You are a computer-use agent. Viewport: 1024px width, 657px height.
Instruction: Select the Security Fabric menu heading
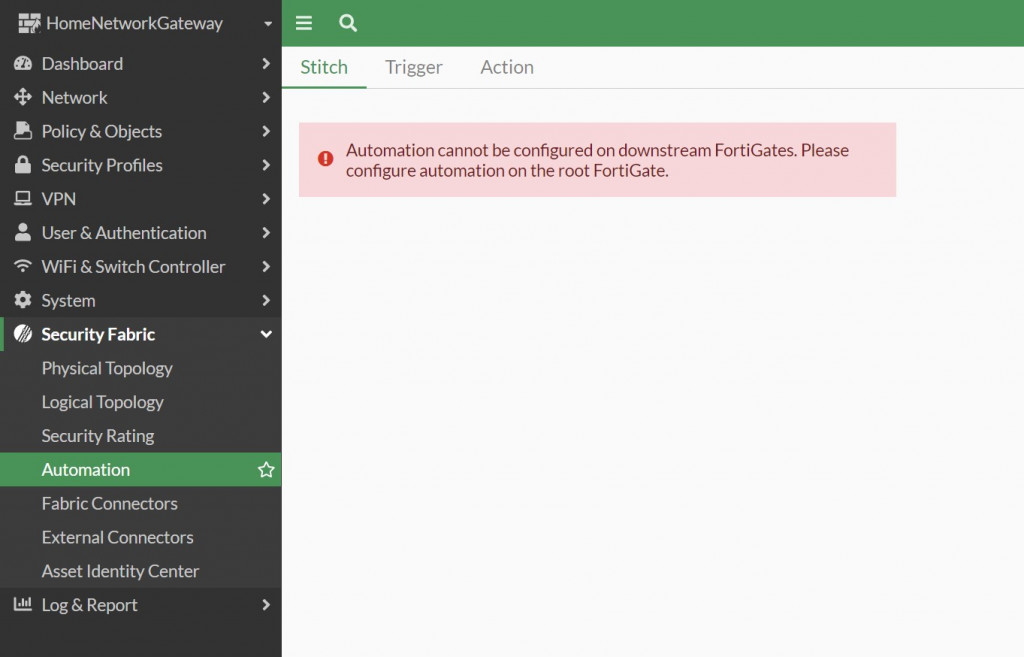140,334
